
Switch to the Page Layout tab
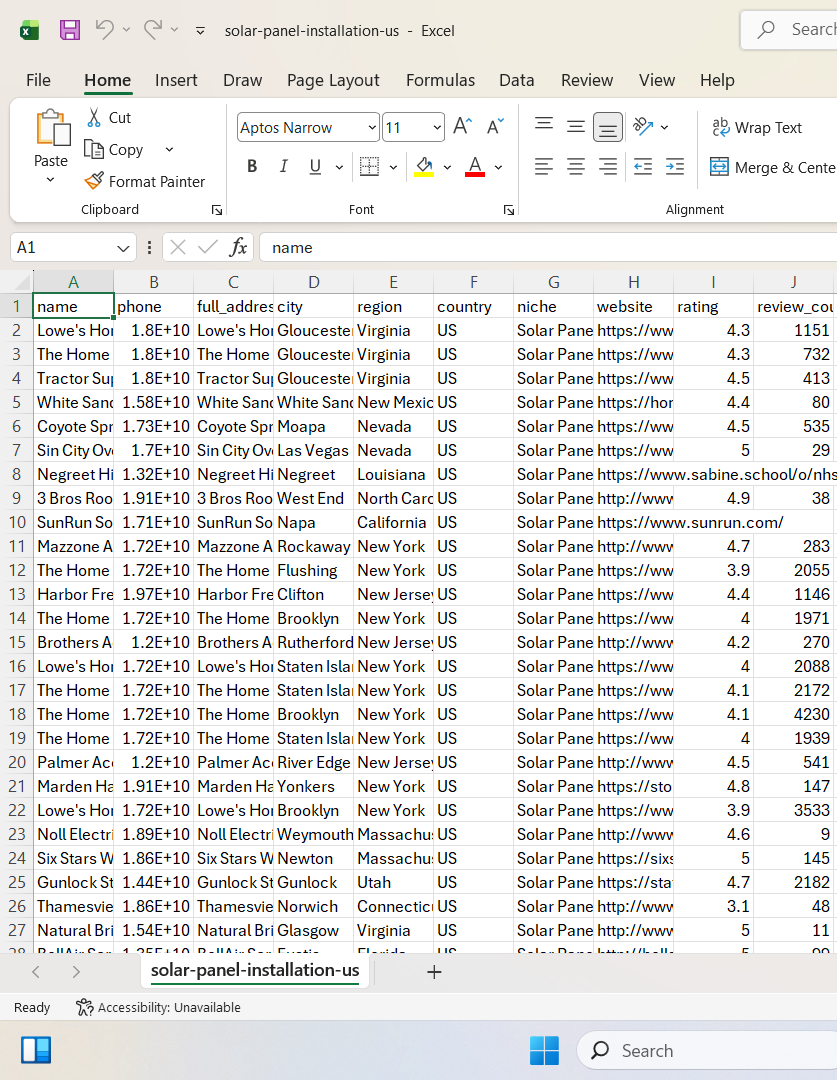333,81
